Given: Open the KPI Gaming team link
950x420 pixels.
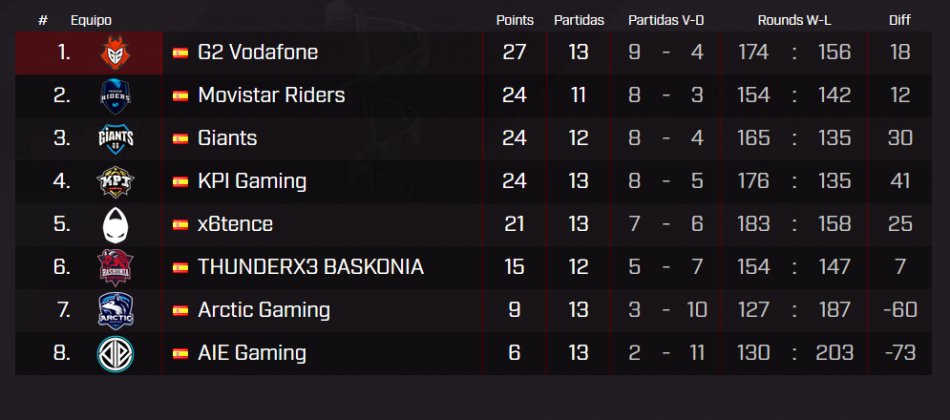Looking at the screenshot, I should (252, 181).
